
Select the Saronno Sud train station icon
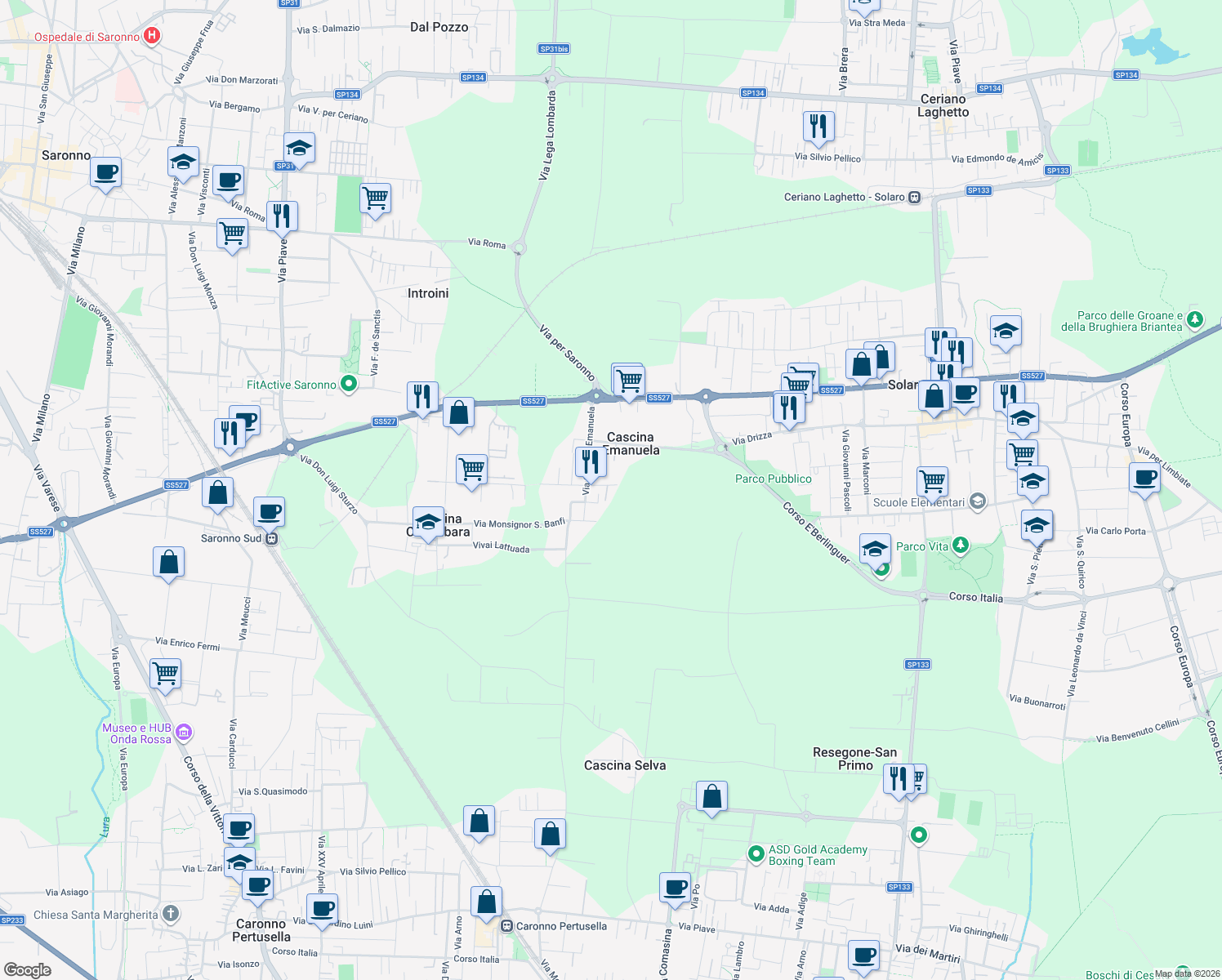click(x=271, y=538)
